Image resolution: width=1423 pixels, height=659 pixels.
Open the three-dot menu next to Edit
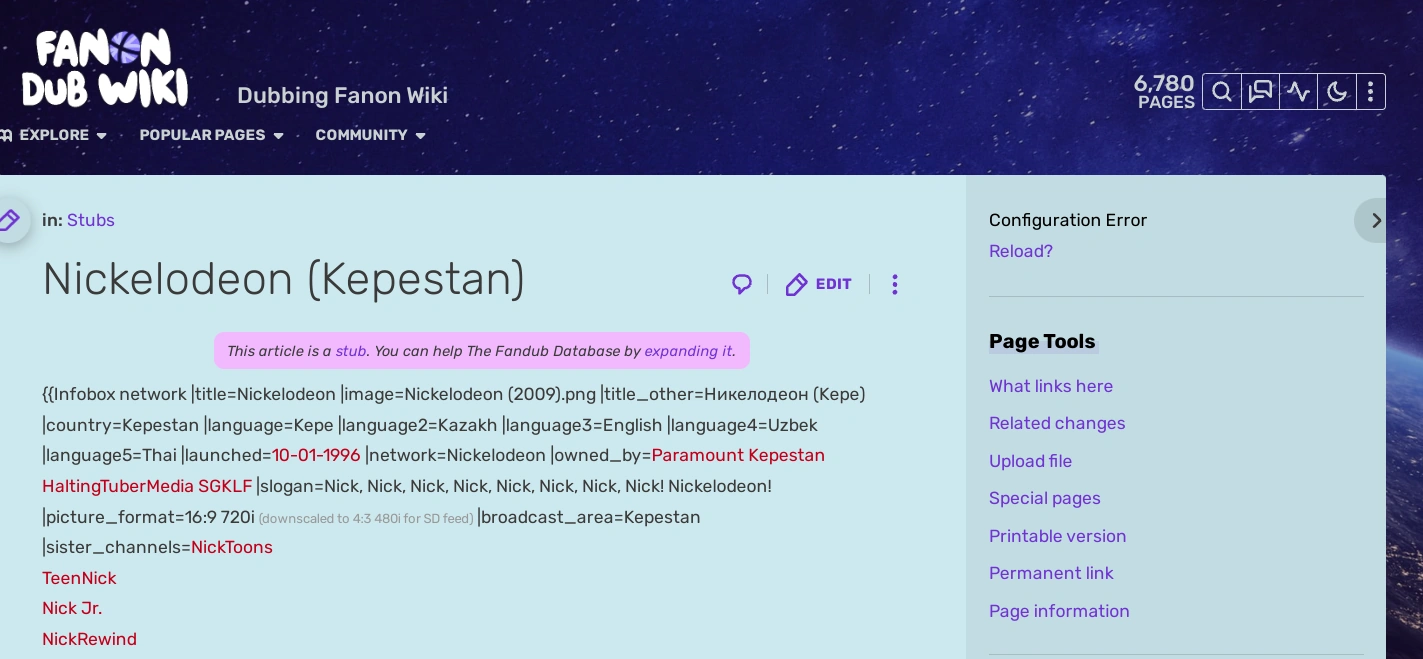click(895, 284)
